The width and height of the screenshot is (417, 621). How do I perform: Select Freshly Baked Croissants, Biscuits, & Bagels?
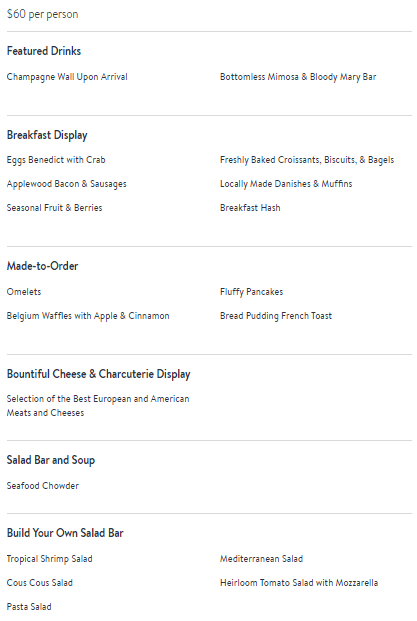307,160
